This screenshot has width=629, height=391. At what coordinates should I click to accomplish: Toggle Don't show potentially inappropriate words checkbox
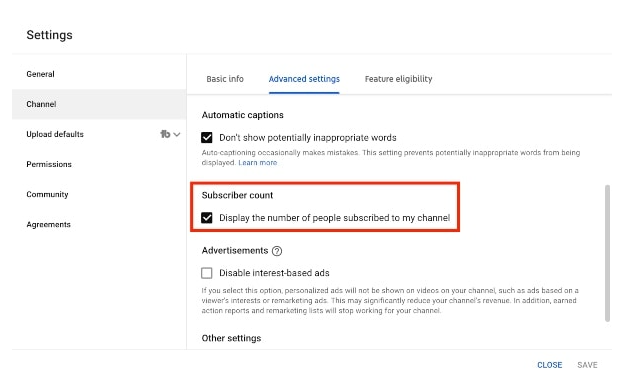pyautogui.click(x=207, y=138)
